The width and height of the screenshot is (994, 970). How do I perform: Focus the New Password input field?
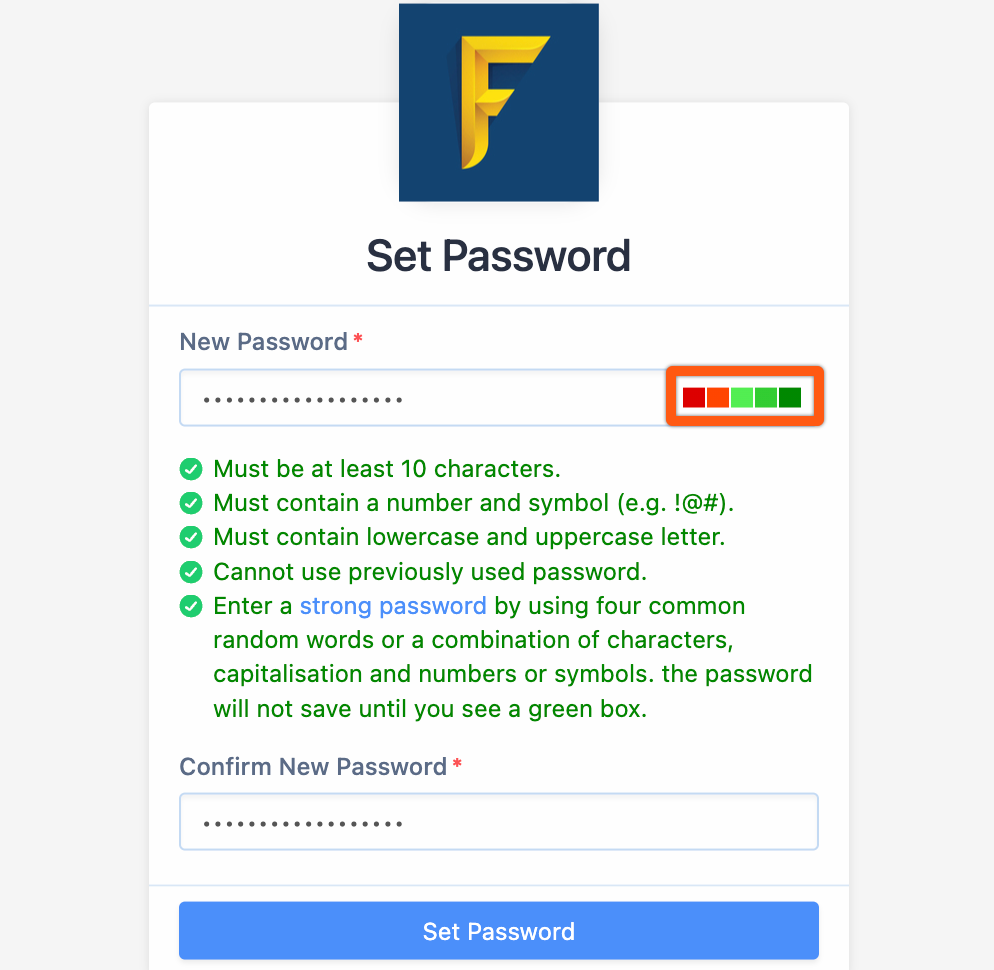pos(422,398)
